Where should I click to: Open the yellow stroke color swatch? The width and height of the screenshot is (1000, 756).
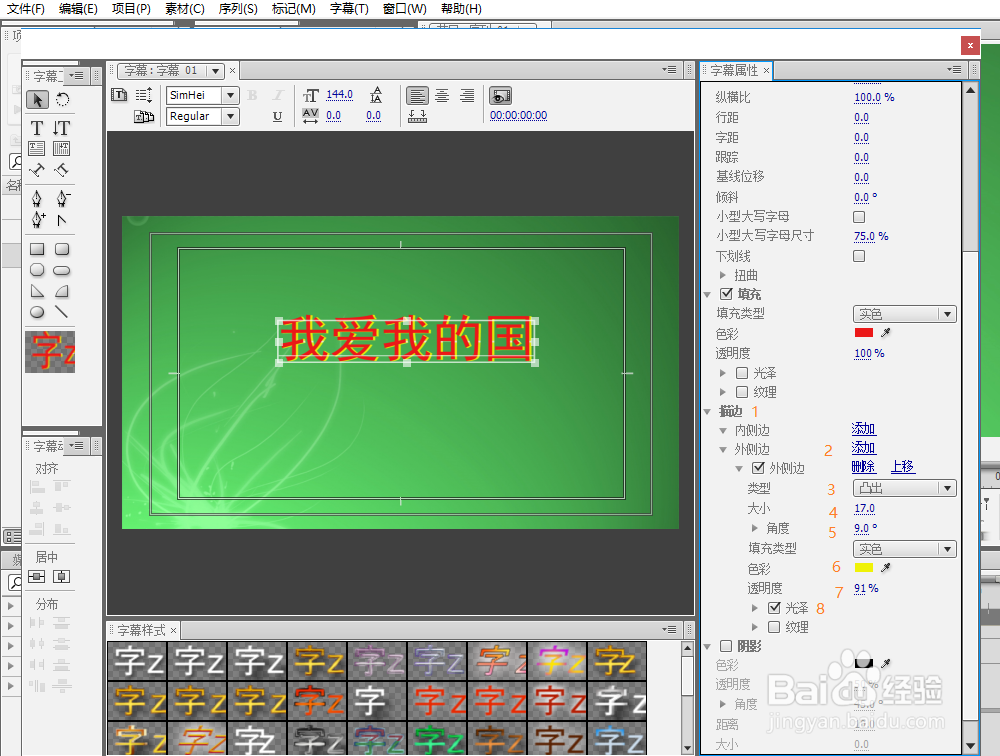click(x=864, y=568)
